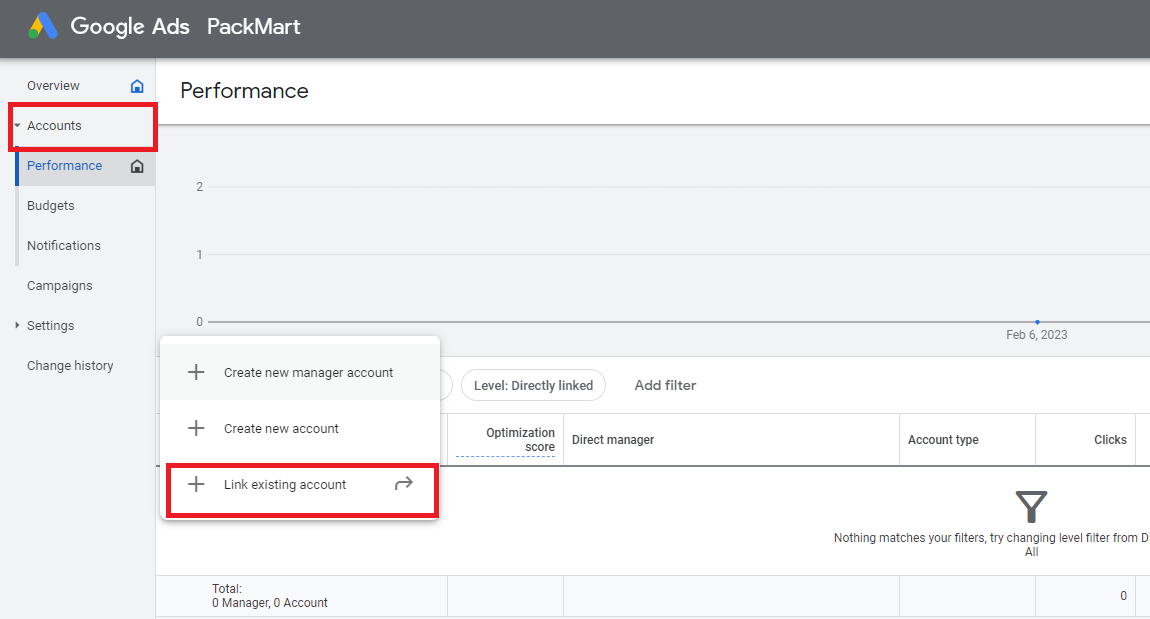This screenshot has height=619, width=1150.
Task: Click Add filter
Action: [x=665, y=385]
